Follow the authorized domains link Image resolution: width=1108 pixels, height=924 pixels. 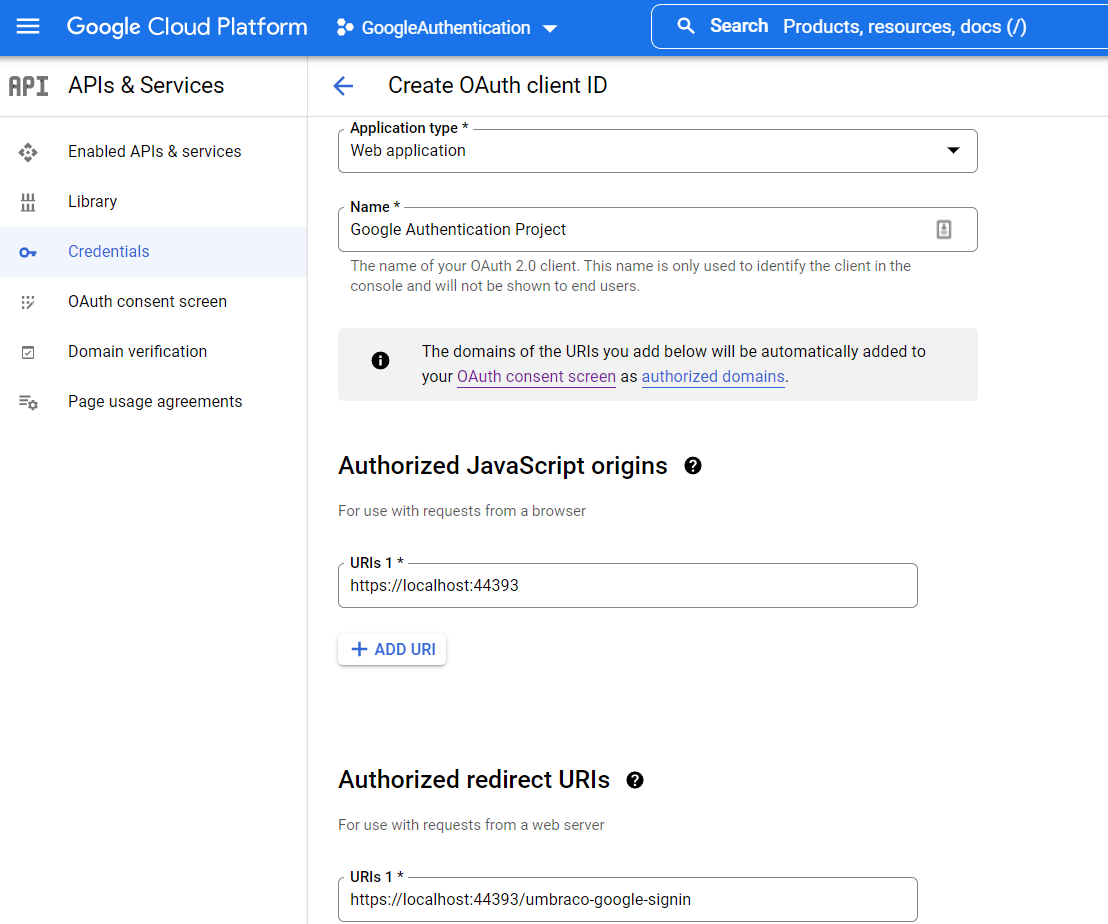pos(713,377)
